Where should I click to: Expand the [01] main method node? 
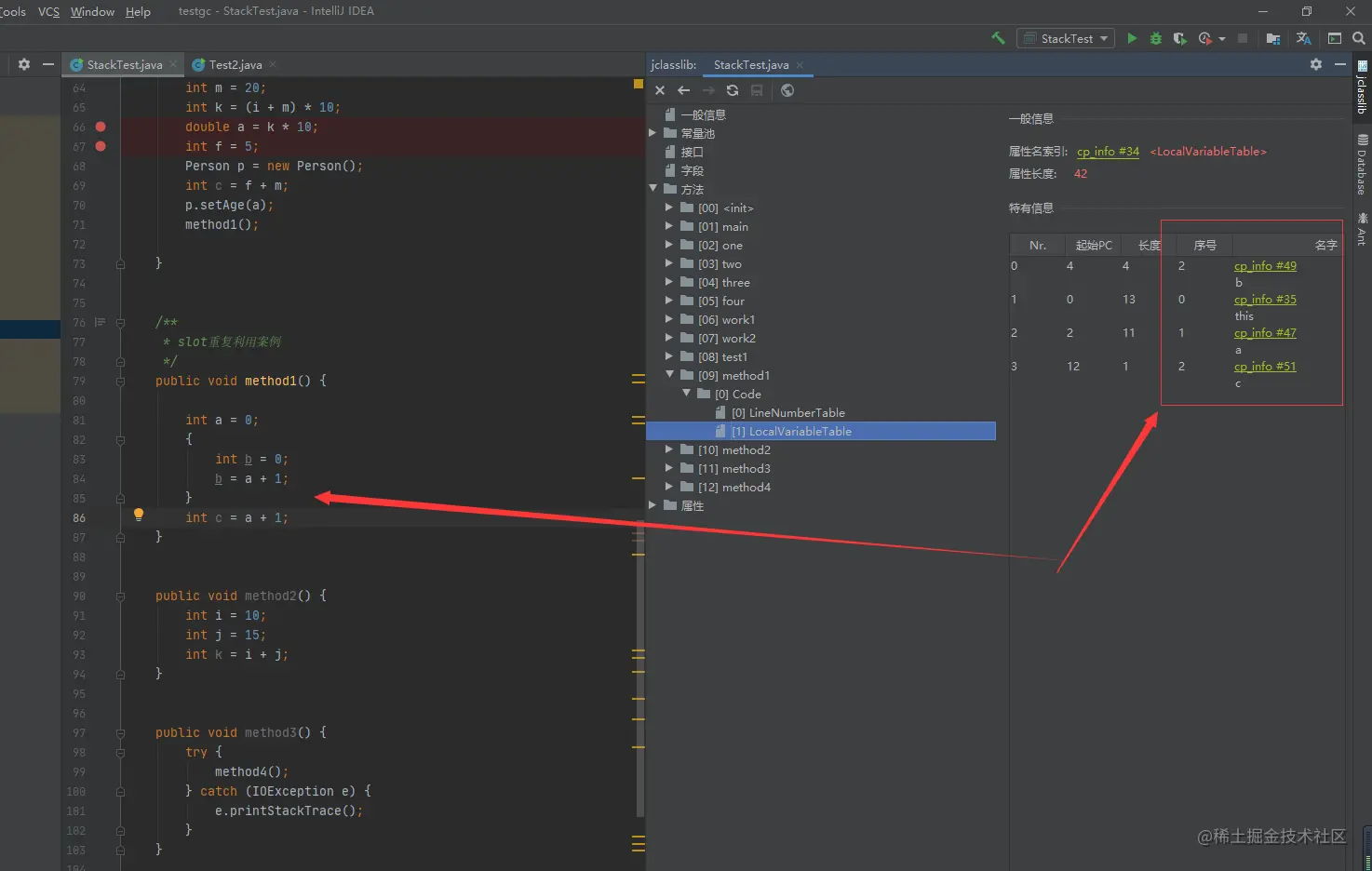click(x=669, y=226)
